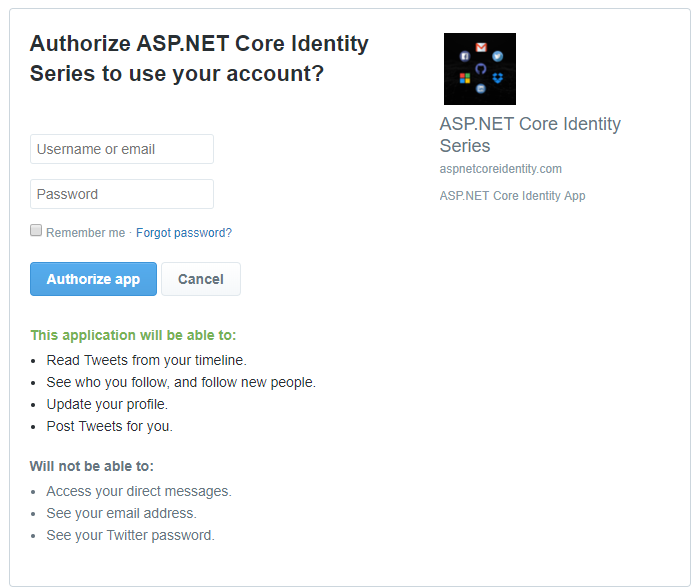Screen dimensions: 700x588
Task: Click the 'Post Tweets for you' permission item
Action: point(109,426)
